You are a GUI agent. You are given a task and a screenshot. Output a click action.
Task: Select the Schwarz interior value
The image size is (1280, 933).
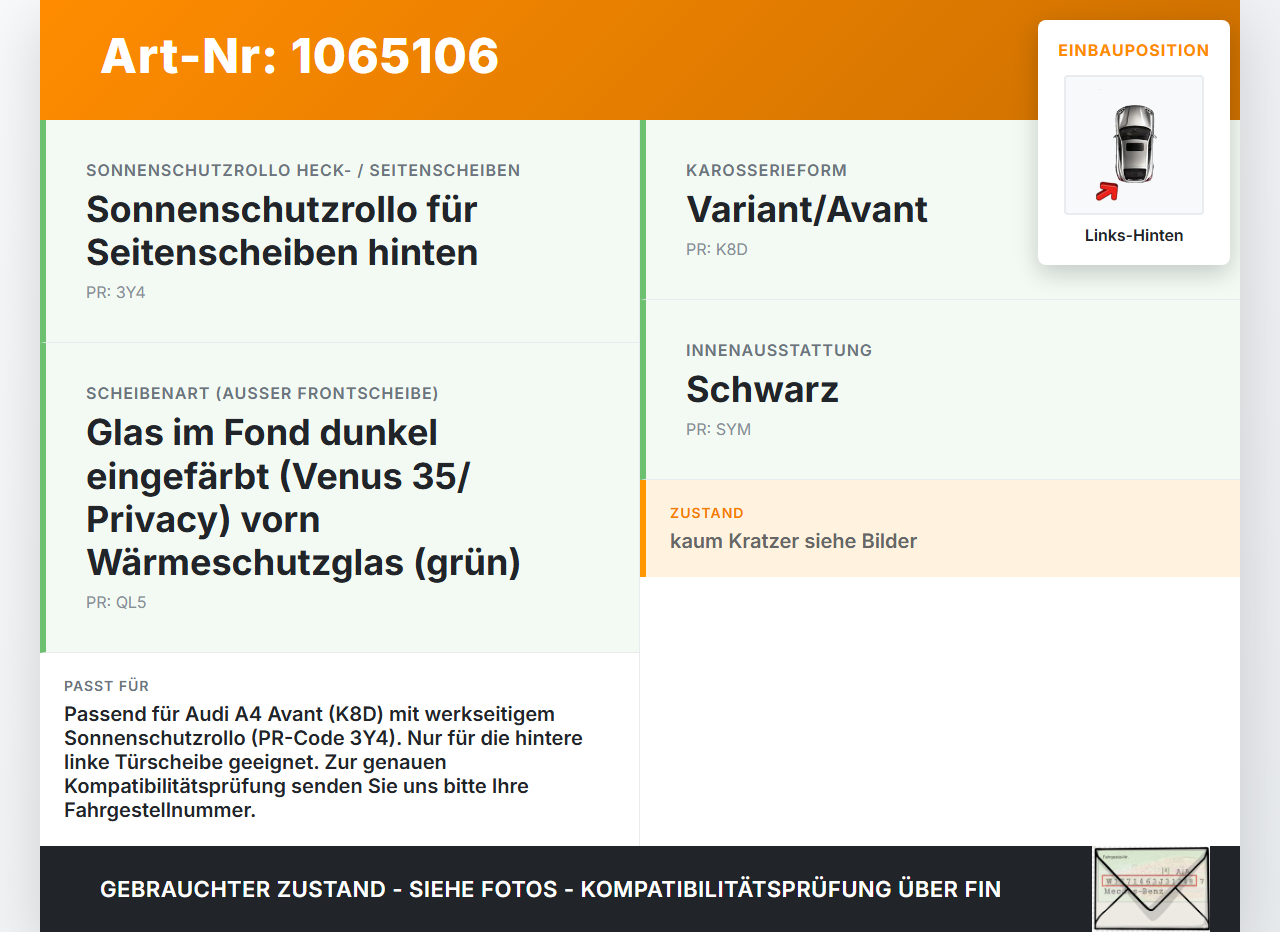coord(762,390)
